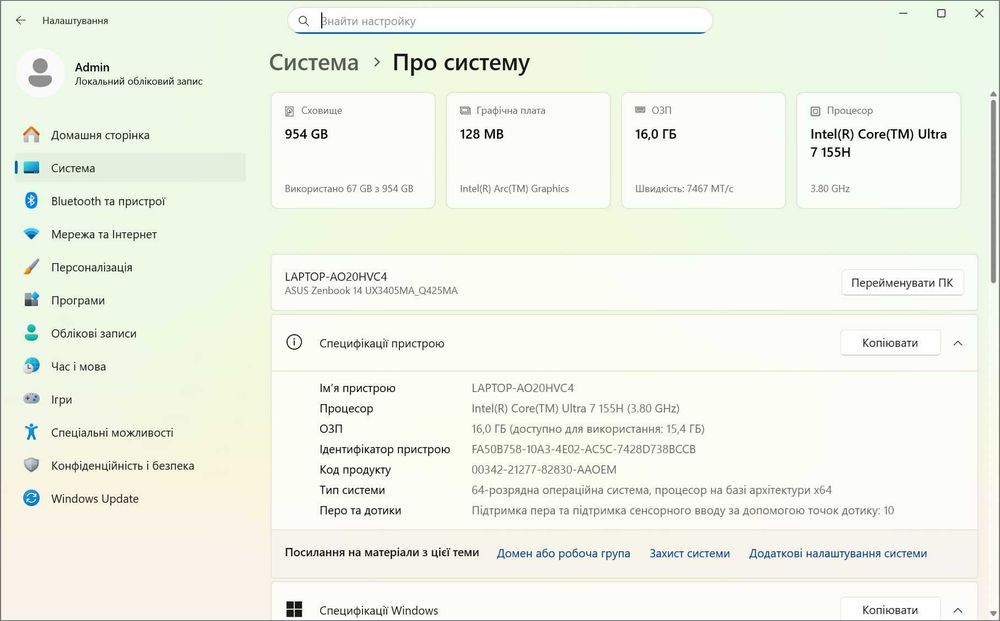Click the network Wi-Fi icon in the sidebar

click(31, 234)
